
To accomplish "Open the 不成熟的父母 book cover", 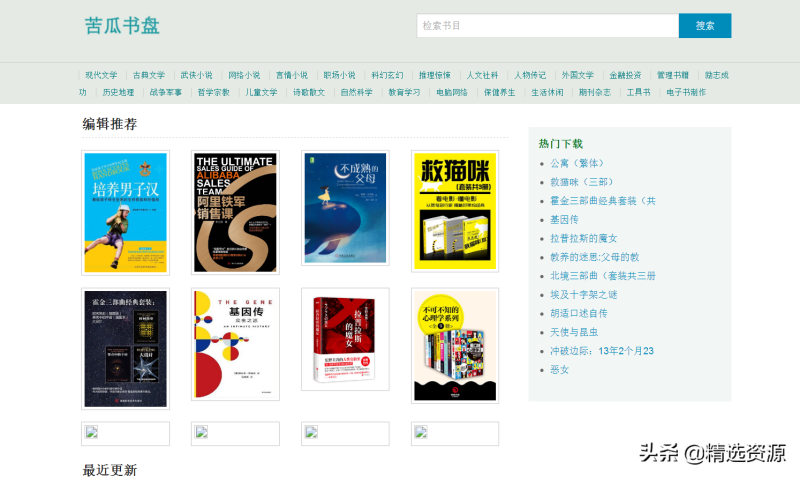I will (345, 208).
